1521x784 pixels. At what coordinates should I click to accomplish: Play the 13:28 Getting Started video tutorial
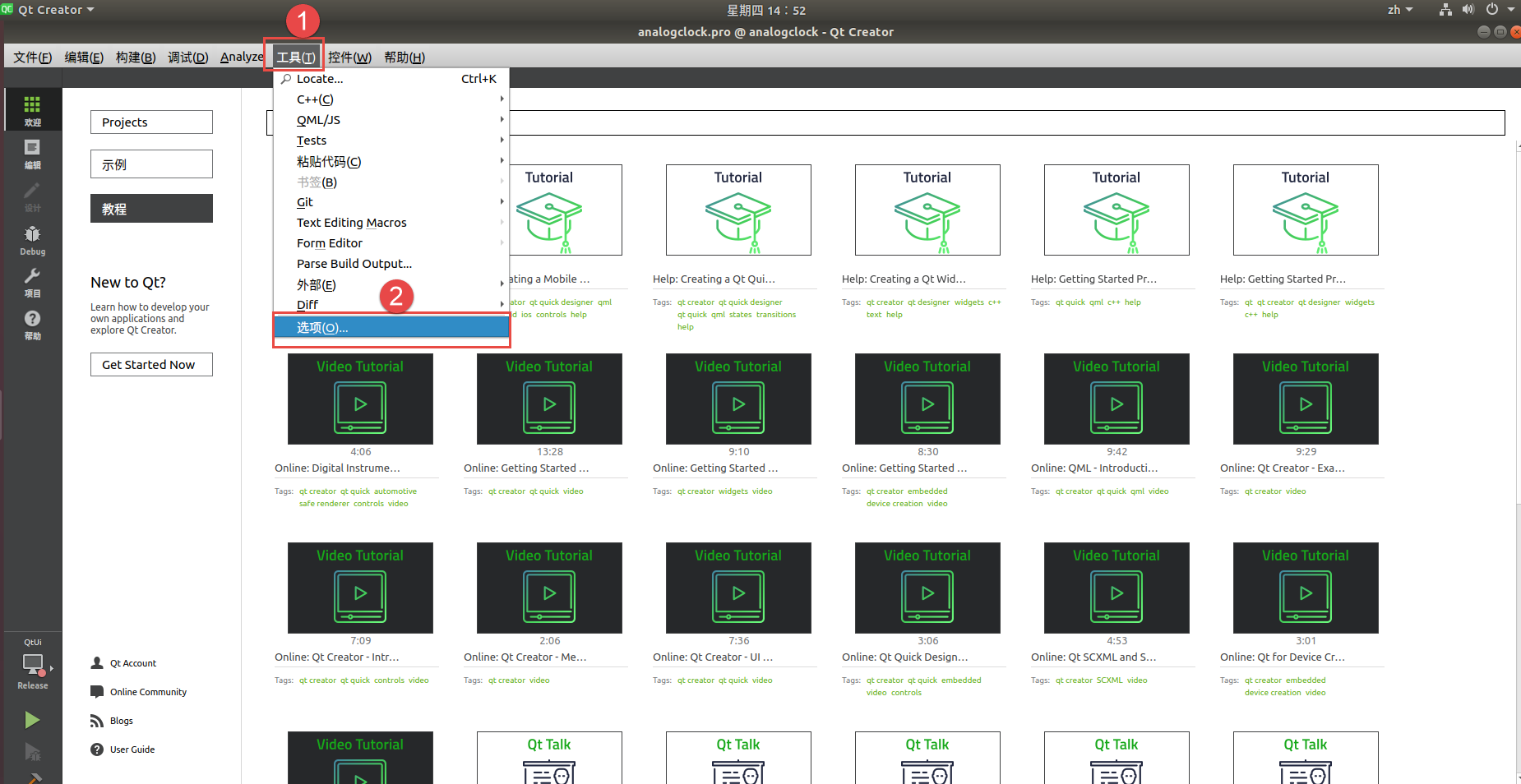549,399
